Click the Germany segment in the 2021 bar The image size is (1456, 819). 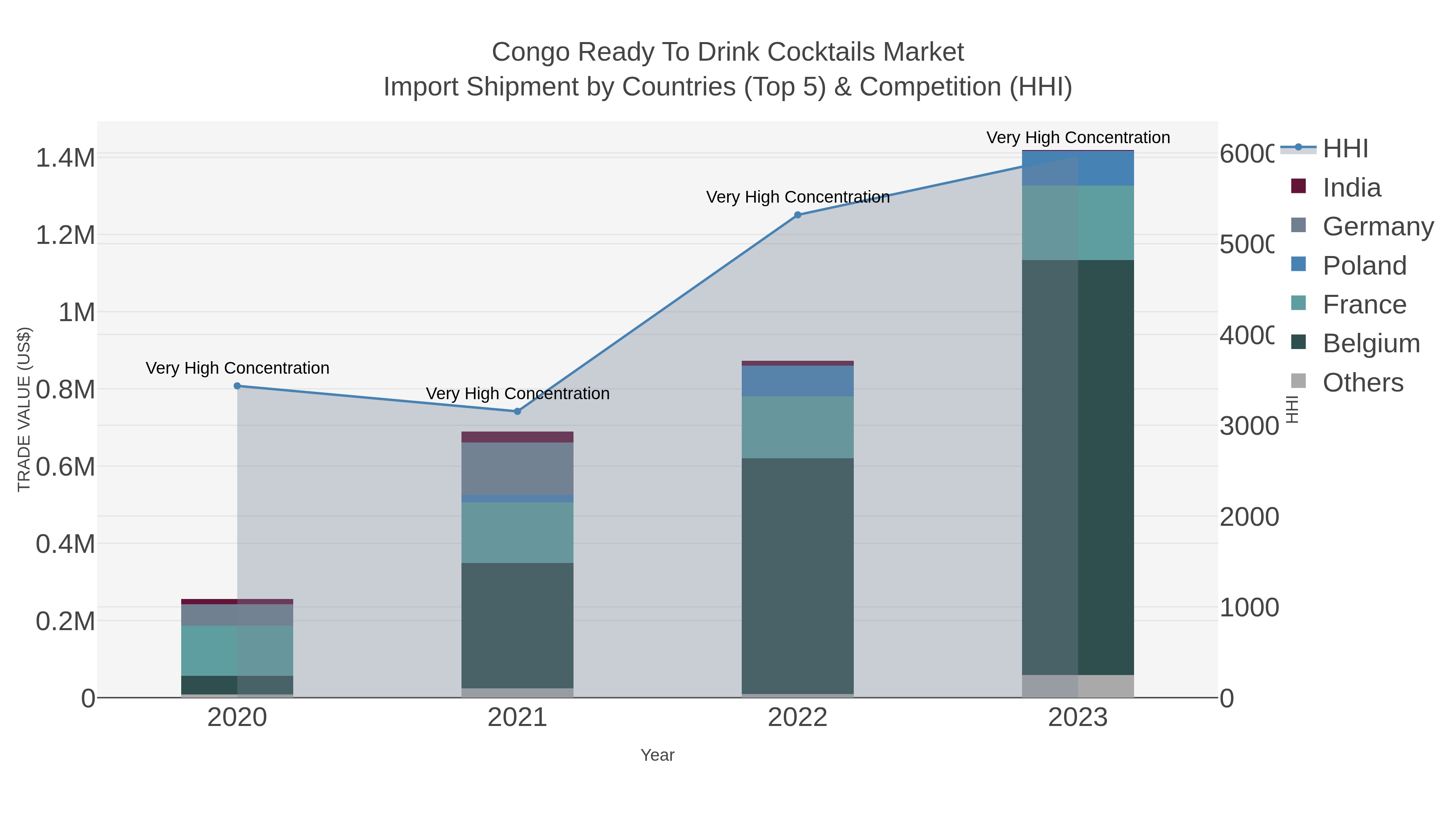tap(517, 469)
